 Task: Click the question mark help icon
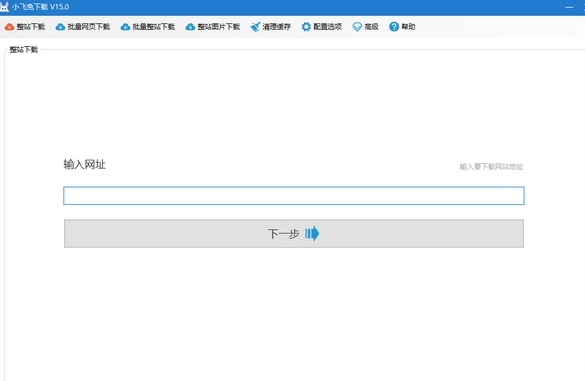tap(394, 27)
